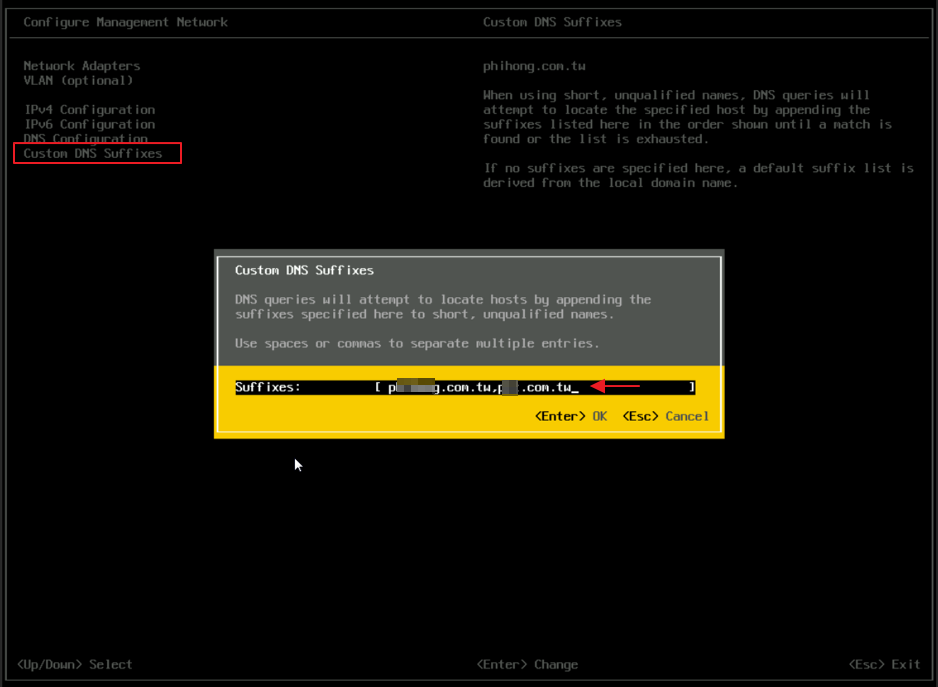Click Configure Management Network heading

click(x=126, y=22)
